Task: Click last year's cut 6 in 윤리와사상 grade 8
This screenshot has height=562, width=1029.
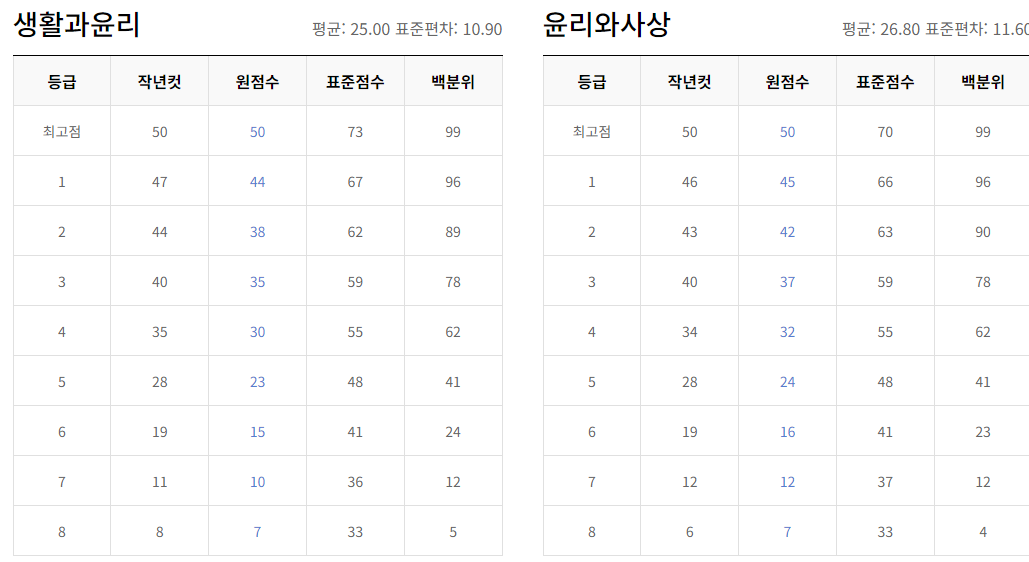Action: click(689, 531)
